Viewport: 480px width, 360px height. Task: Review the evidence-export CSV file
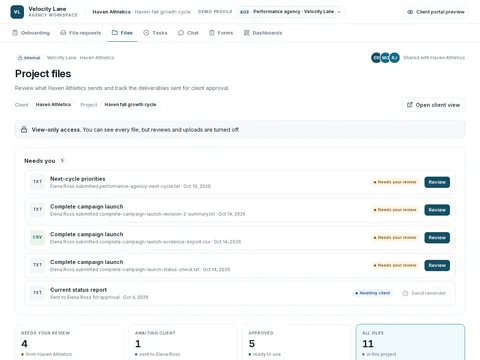pyautogui.click(x=437, y=238)
